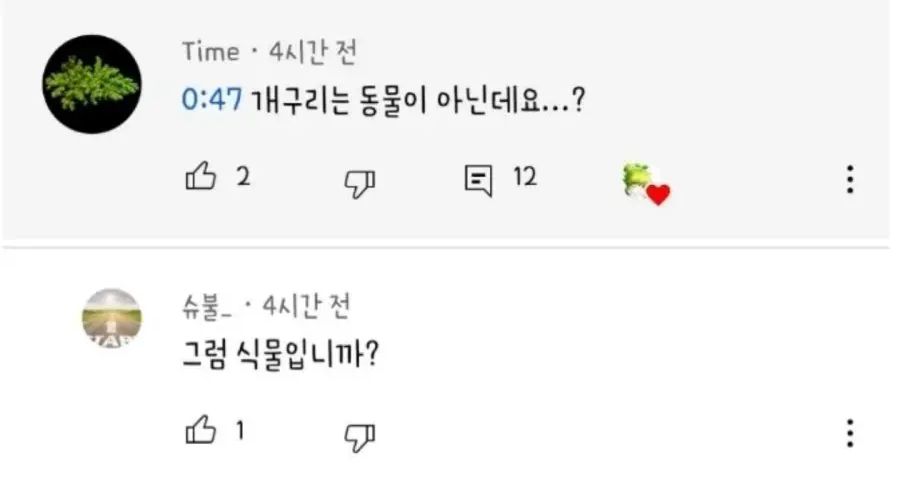Click the 4시간 전 timestamp beside 슈불_
This screenshot has width=900, height=487.
[306, 306]
